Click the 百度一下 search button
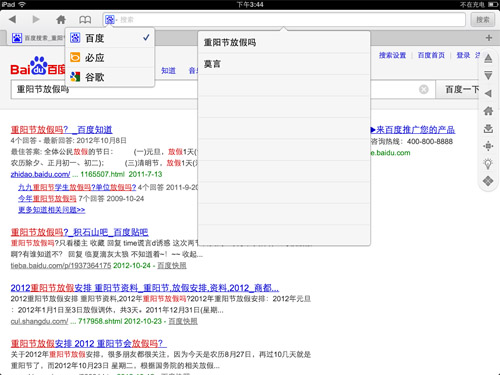The width and height of the screenshot is (500, 375). tap(462, 89)
